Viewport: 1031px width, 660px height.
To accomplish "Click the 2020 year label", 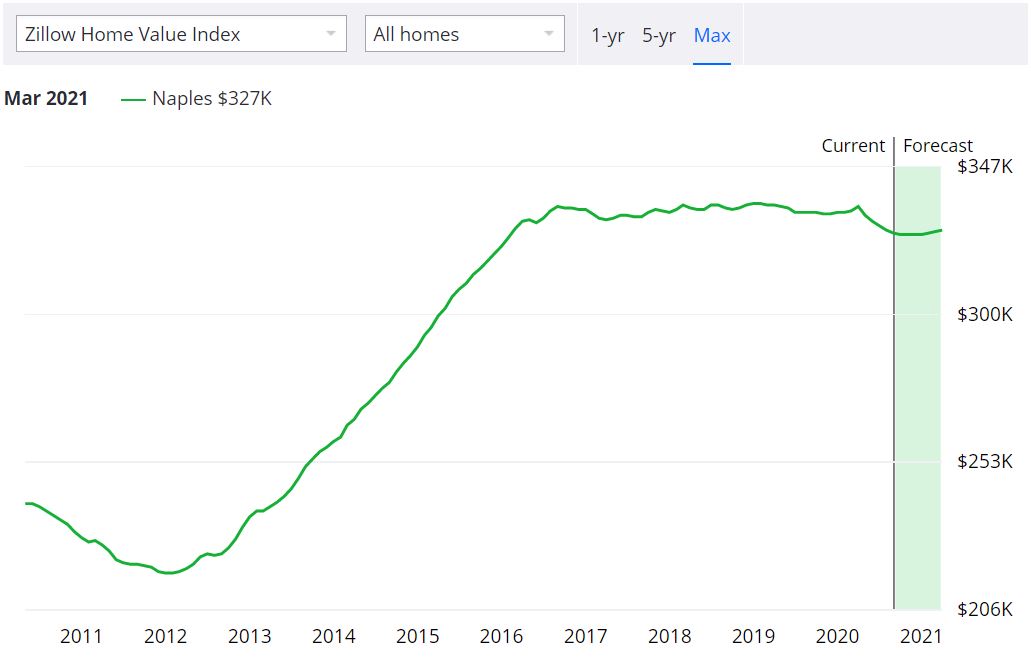I will pyautogui.click(x=837, y=636).
